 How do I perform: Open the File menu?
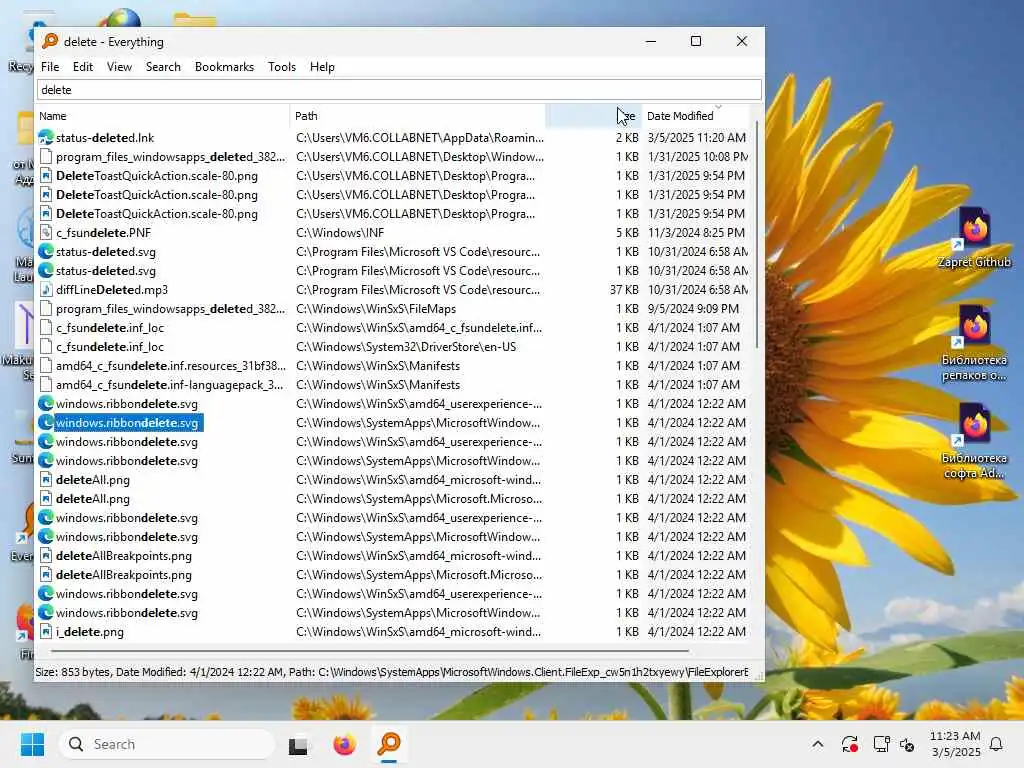point(50,67)
